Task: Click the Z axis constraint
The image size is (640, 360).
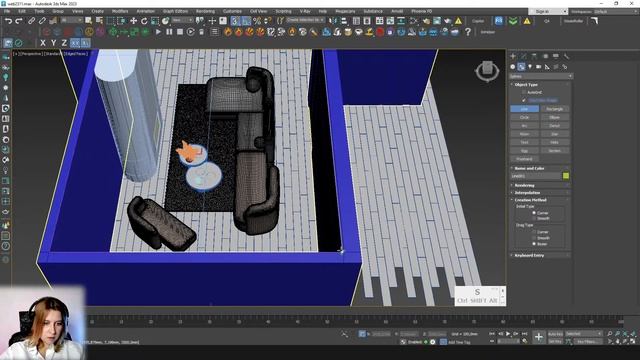Action: click(x=64, y=43)
